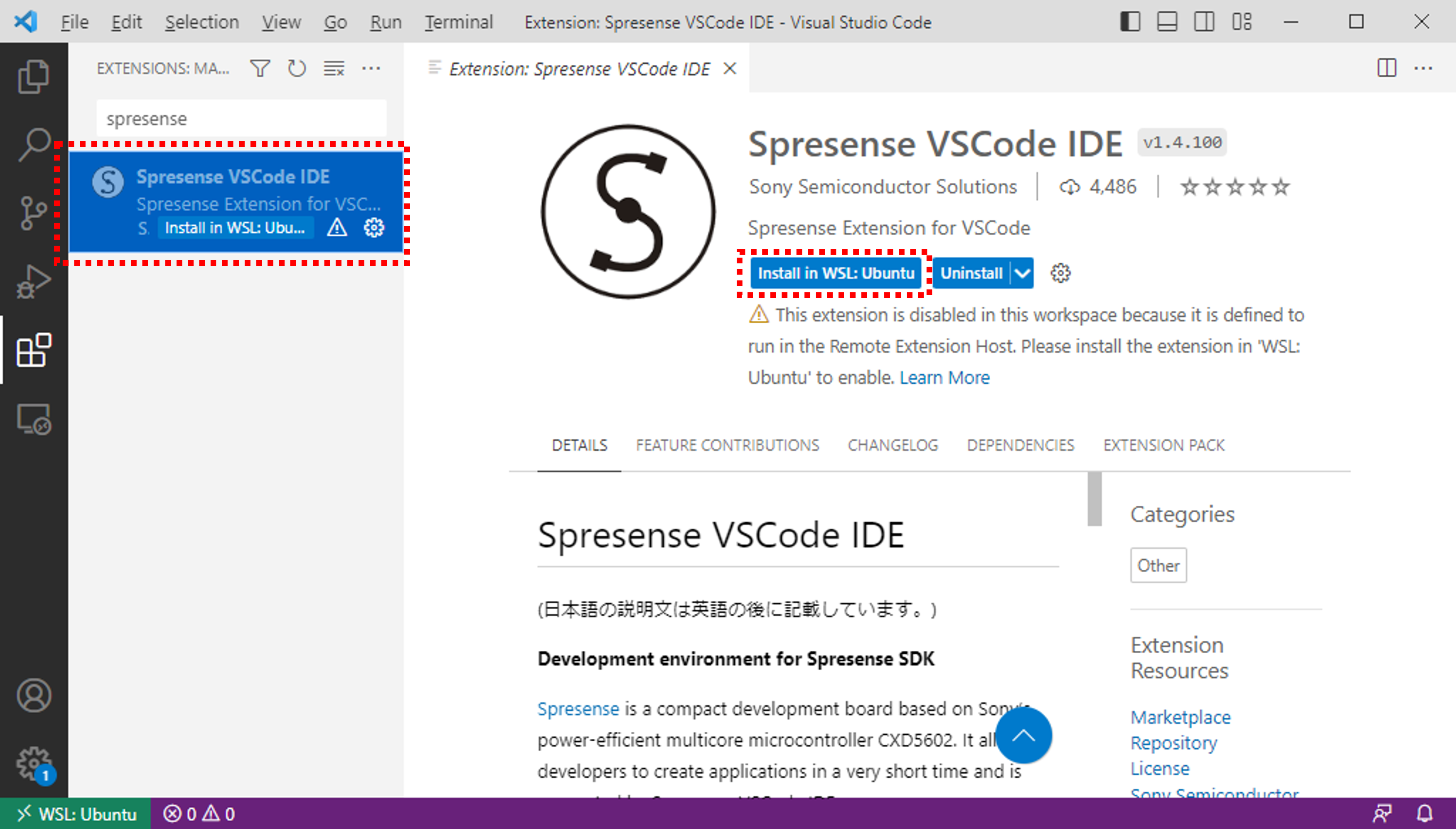Open the Accounts menu icon
This screenshot has width=1456, height=829.
(34, 695)
